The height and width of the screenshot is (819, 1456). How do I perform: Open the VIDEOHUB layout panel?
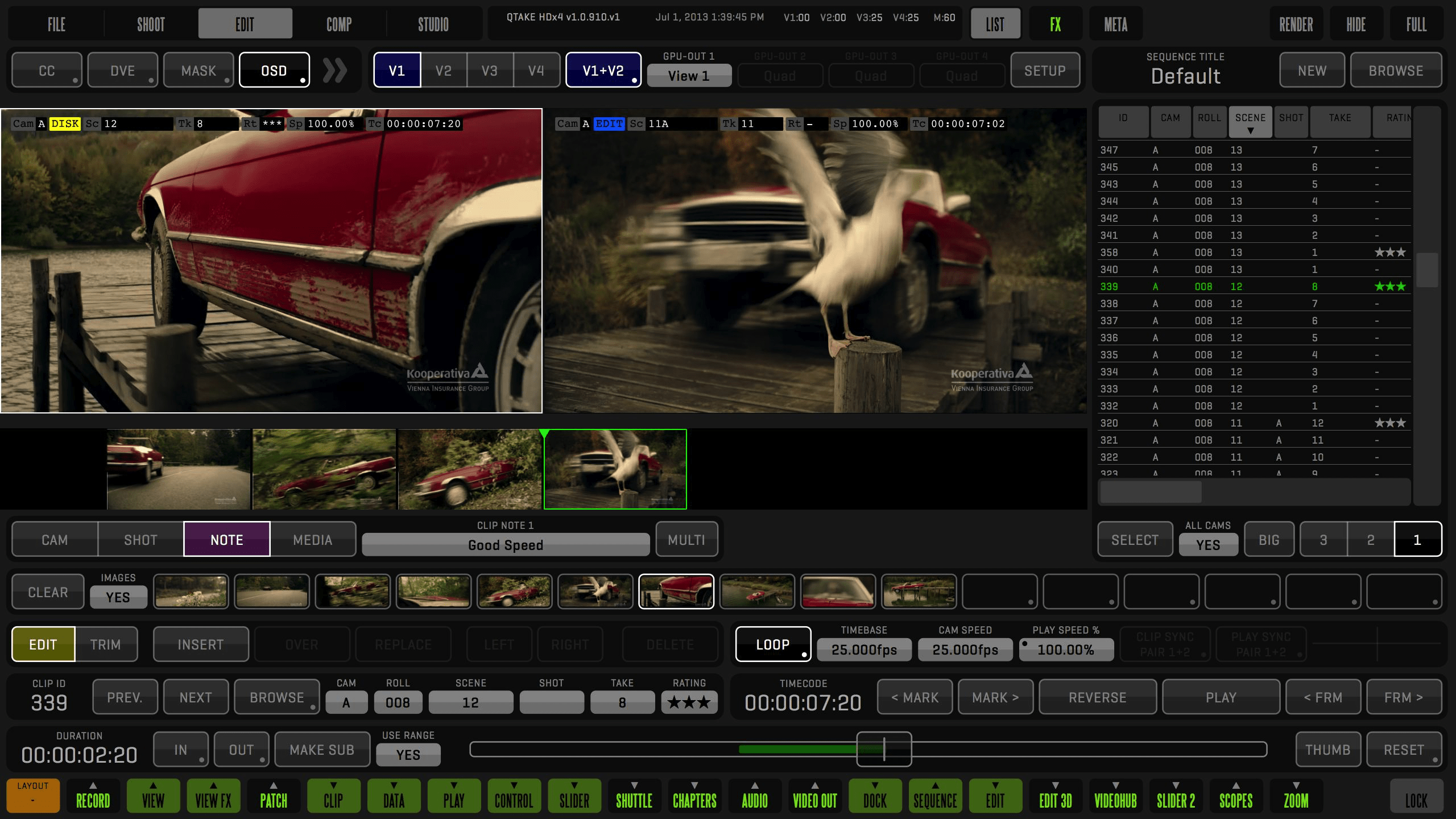pos(1115,796)
